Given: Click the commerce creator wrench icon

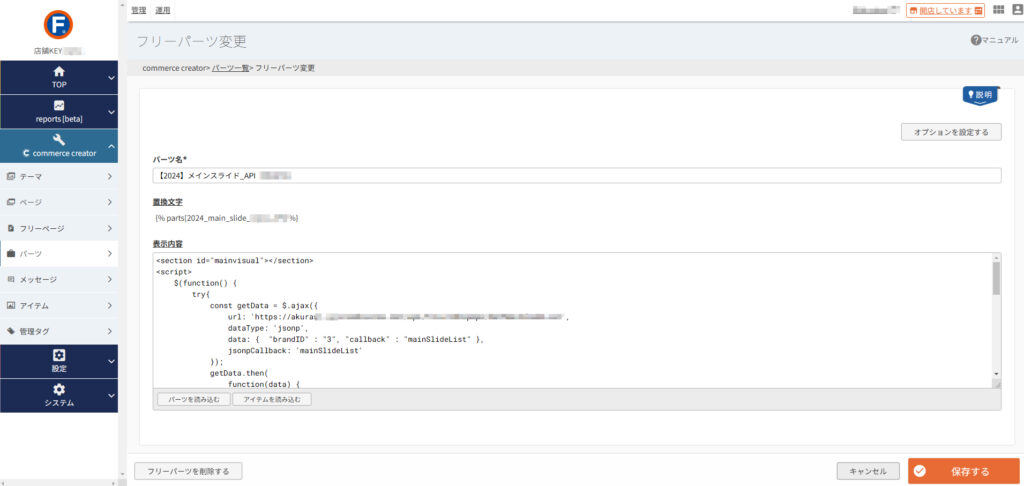Looking at the screenshot, I should click(59, 140).
